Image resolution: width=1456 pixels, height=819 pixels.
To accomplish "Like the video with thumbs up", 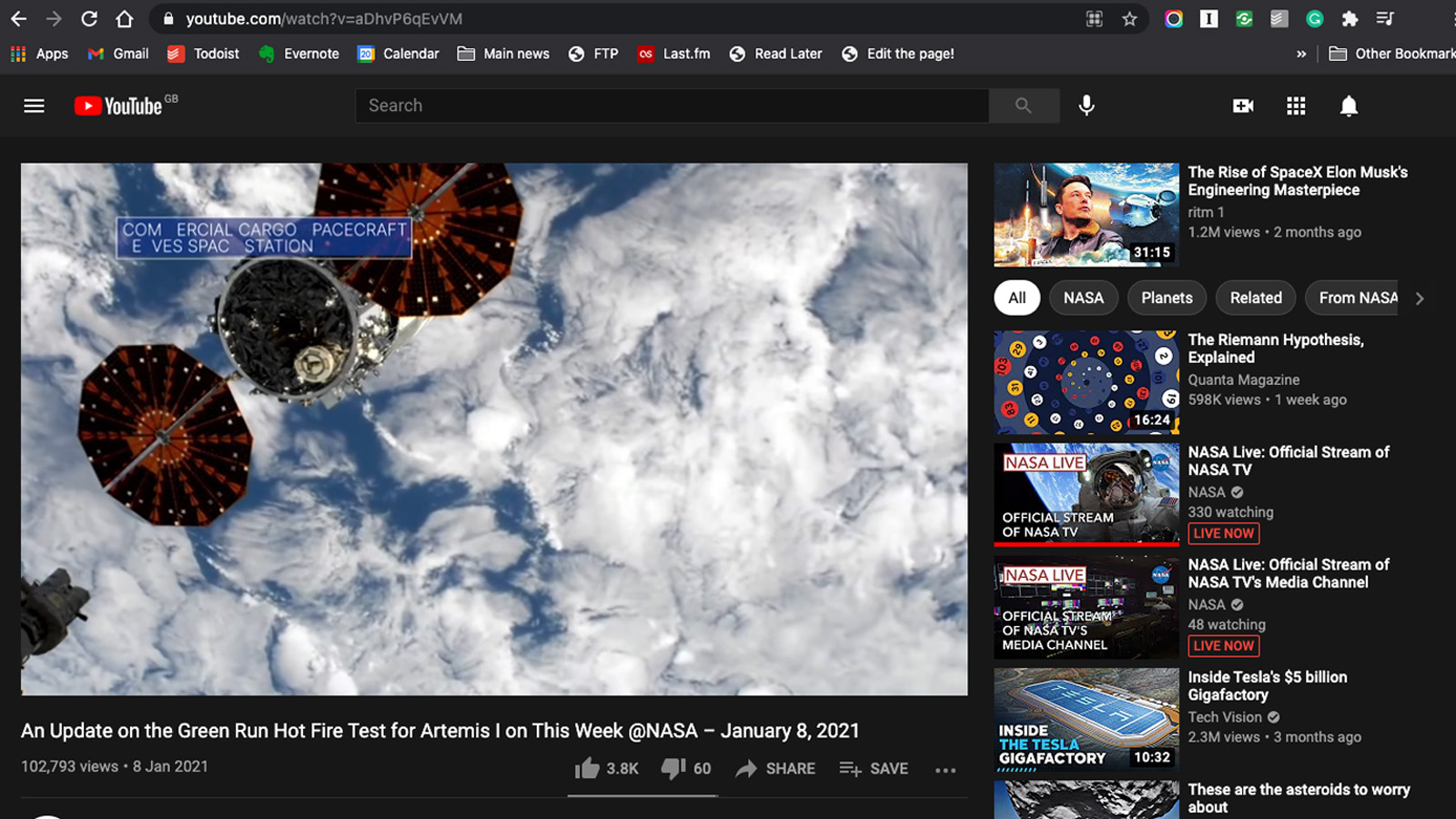I will click(x=587, y=769).
